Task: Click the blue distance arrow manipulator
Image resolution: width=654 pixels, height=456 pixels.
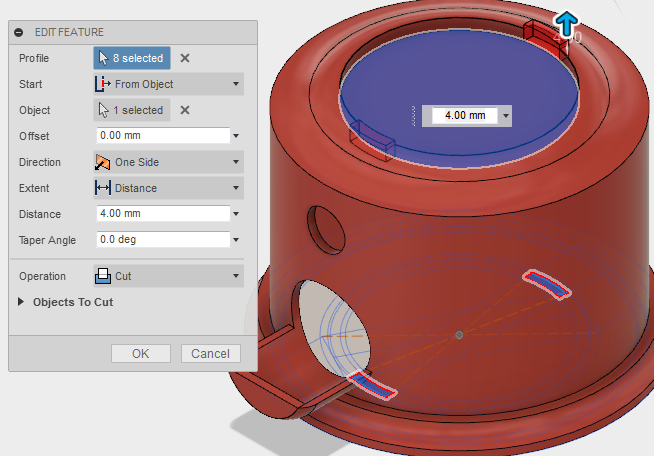Action: [x=566, y=23]
